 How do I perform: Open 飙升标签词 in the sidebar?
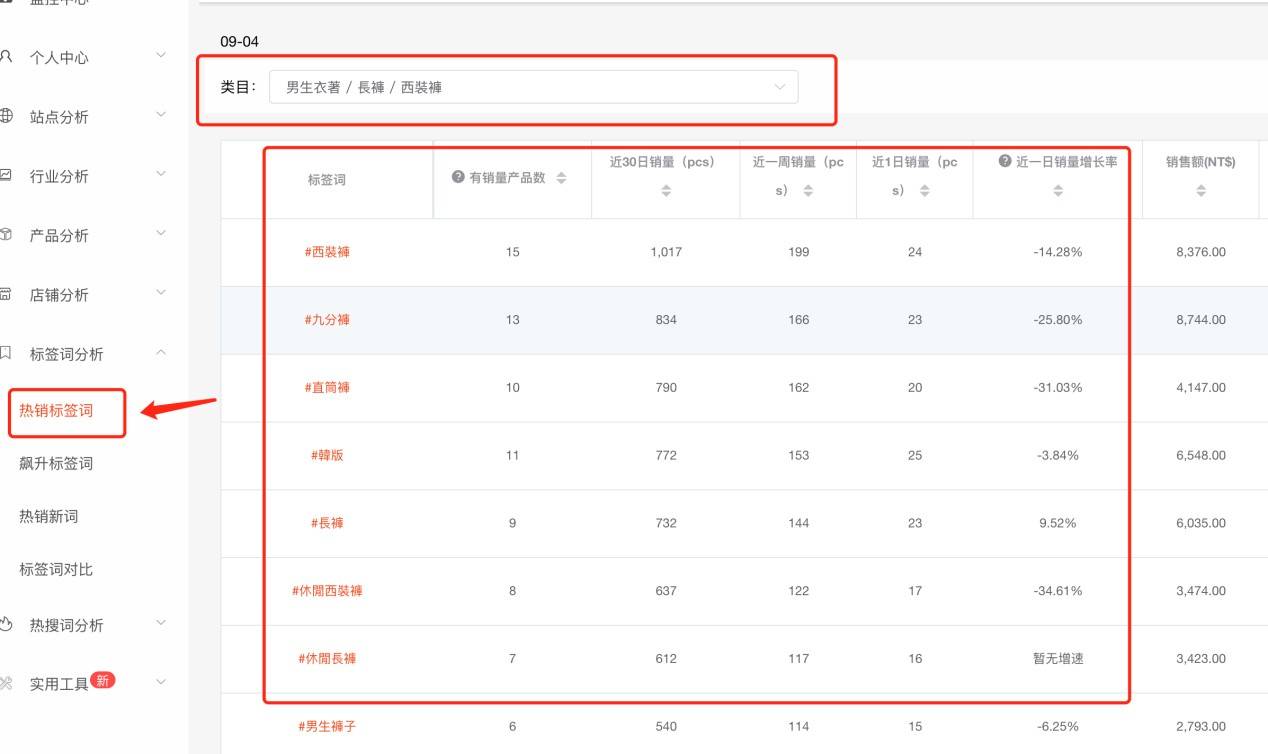coord(56,463)
